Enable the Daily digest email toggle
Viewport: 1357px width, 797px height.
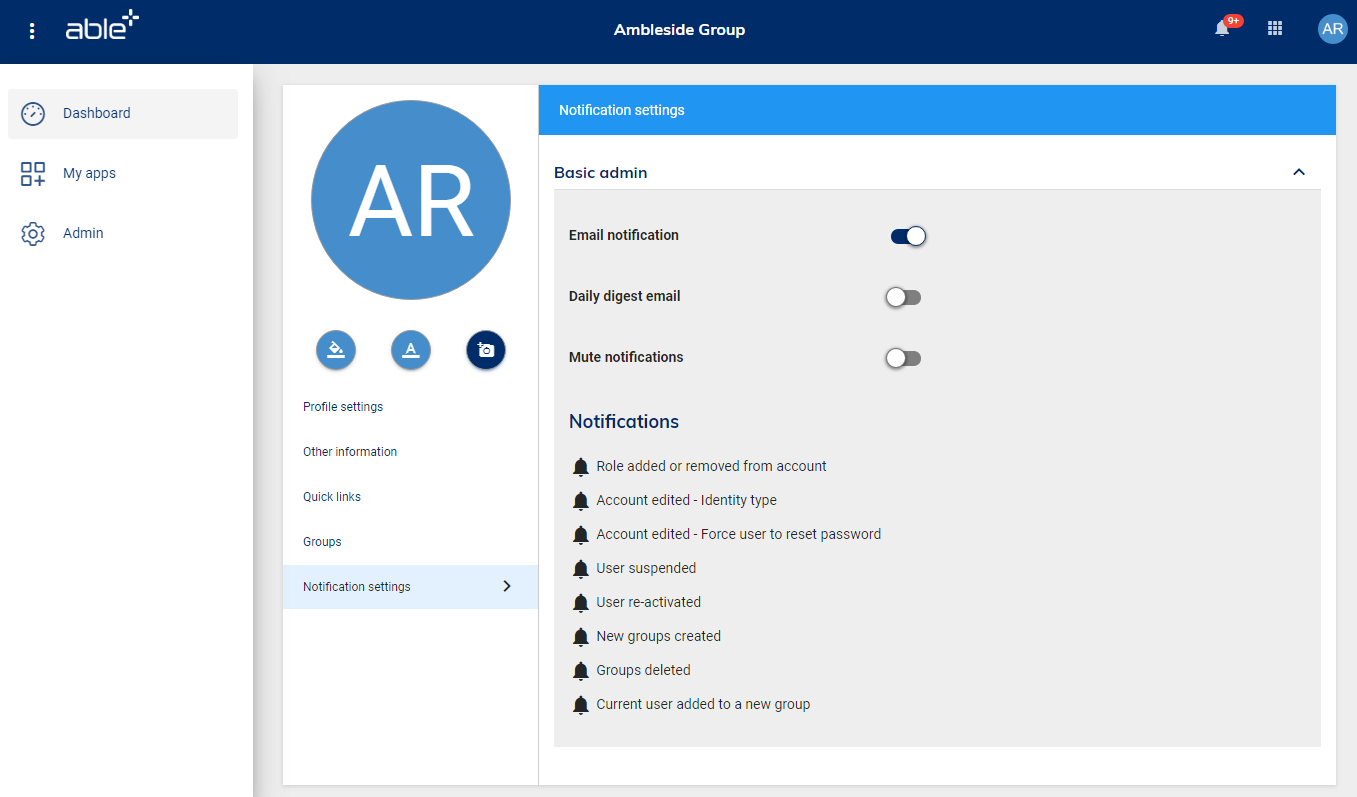click(903, 297)
